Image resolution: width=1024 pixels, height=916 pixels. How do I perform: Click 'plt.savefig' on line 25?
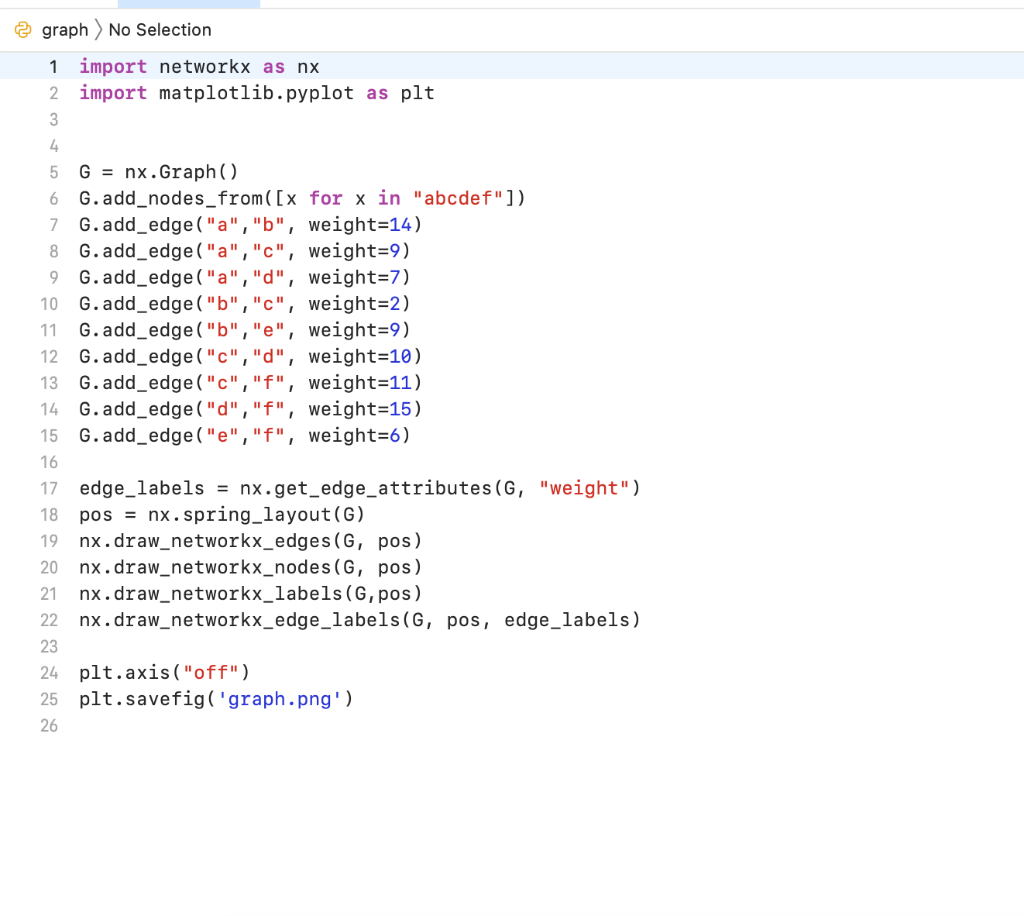[x=142, y=699]
